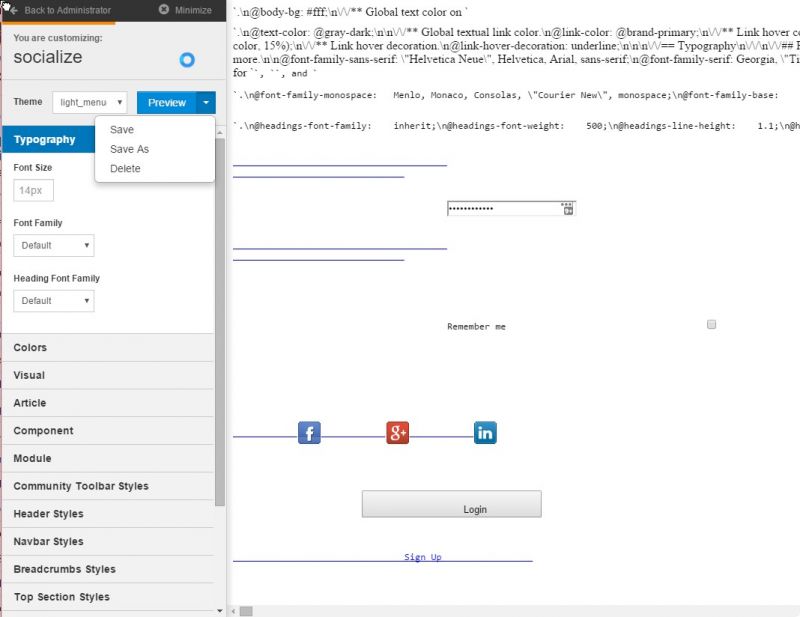800x617 pixels.
Task: Expand the Module section
Action: coord(108,458)
